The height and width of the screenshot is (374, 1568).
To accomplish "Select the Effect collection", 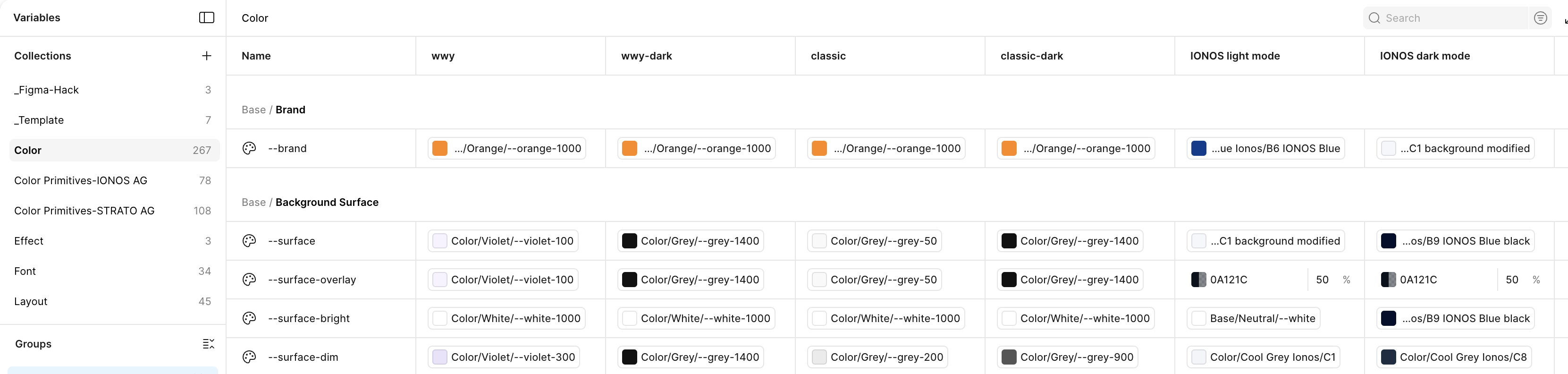I will click(x=29, y=241).
